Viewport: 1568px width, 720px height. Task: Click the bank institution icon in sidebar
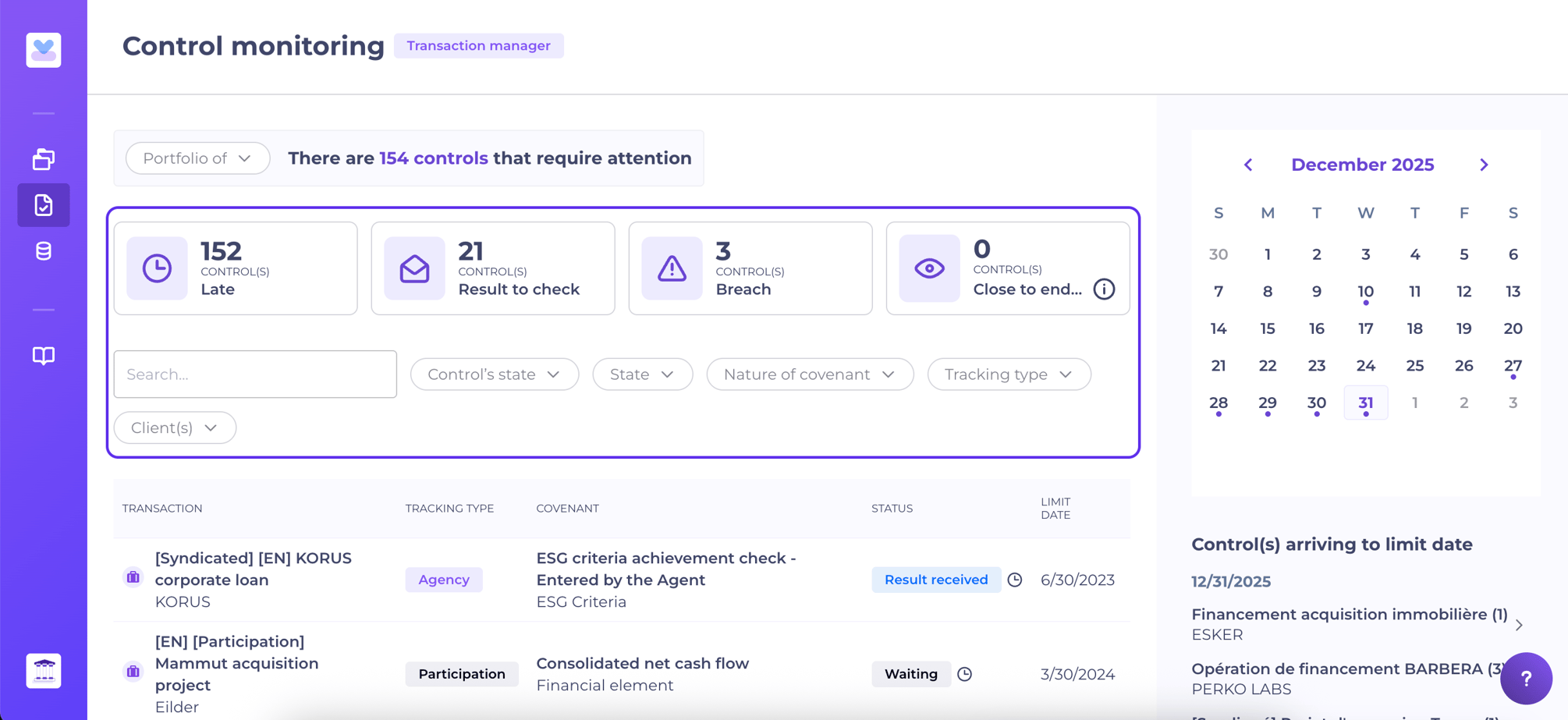tap(44, 671)
